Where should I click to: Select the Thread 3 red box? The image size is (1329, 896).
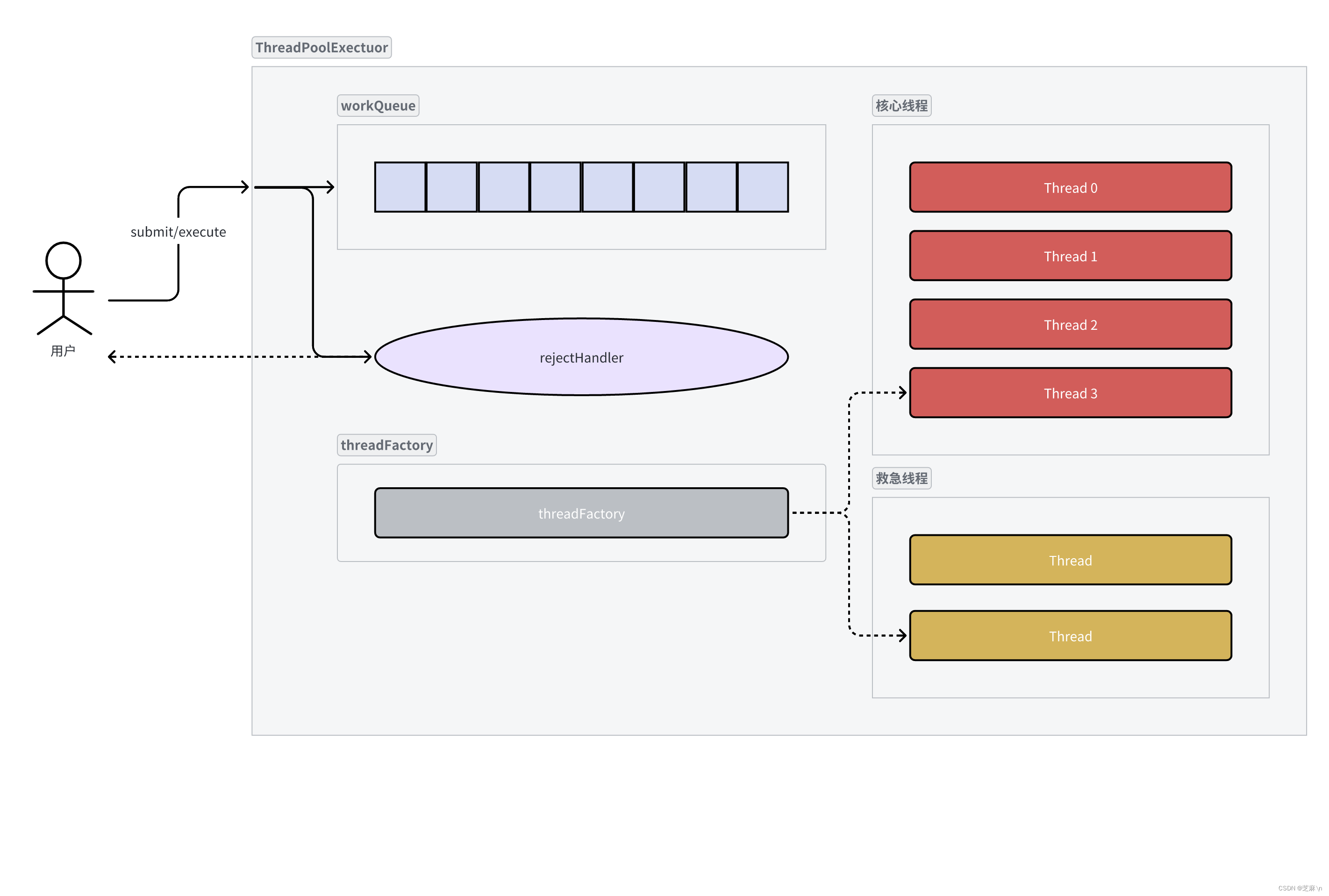coord(1070,393)
